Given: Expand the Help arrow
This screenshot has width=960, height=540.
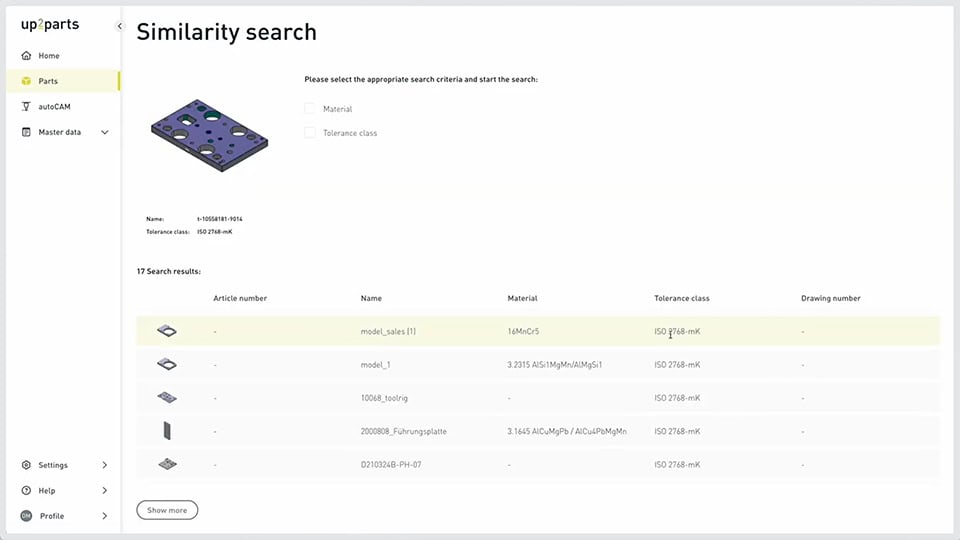Looking at the screenshot, I should [x=105, y=490].
